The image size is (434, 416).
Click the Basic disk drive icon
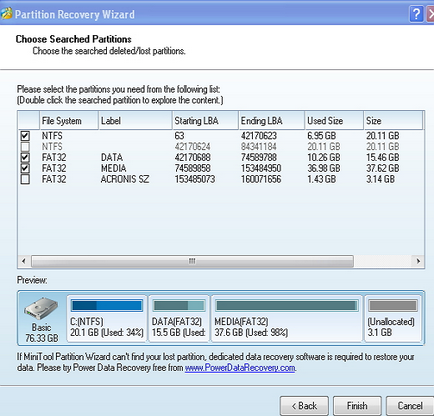point(41,308)
